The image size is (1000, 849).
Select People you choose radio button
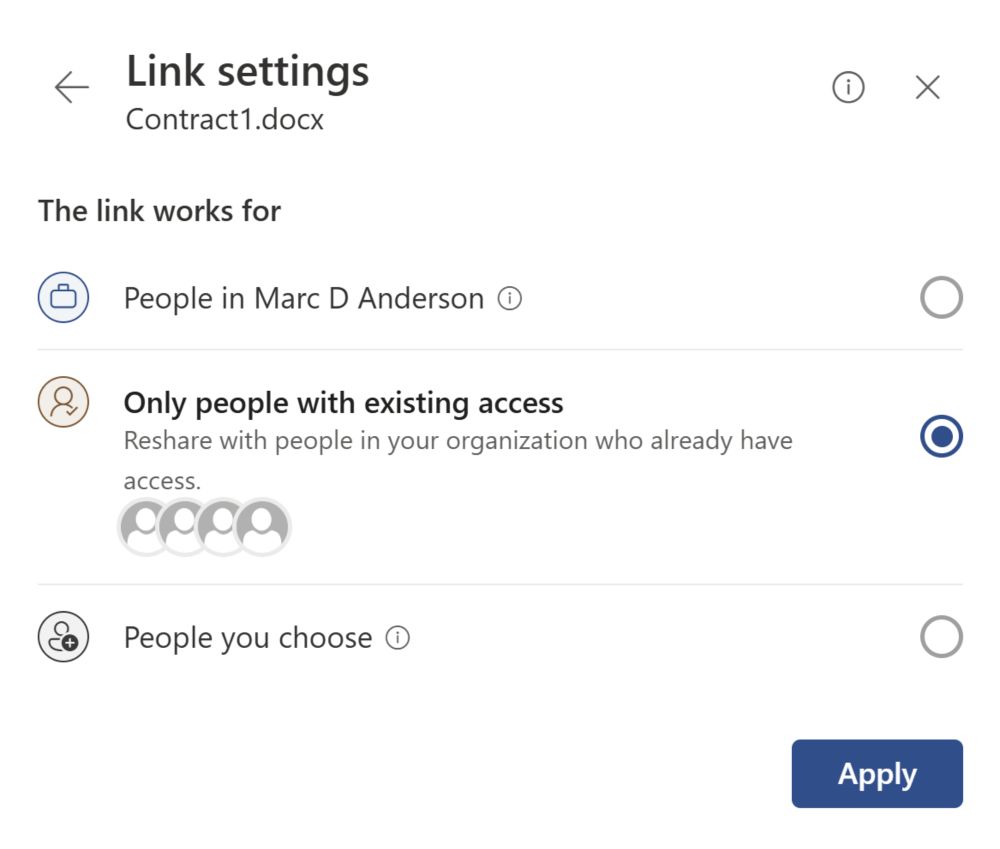941,637
